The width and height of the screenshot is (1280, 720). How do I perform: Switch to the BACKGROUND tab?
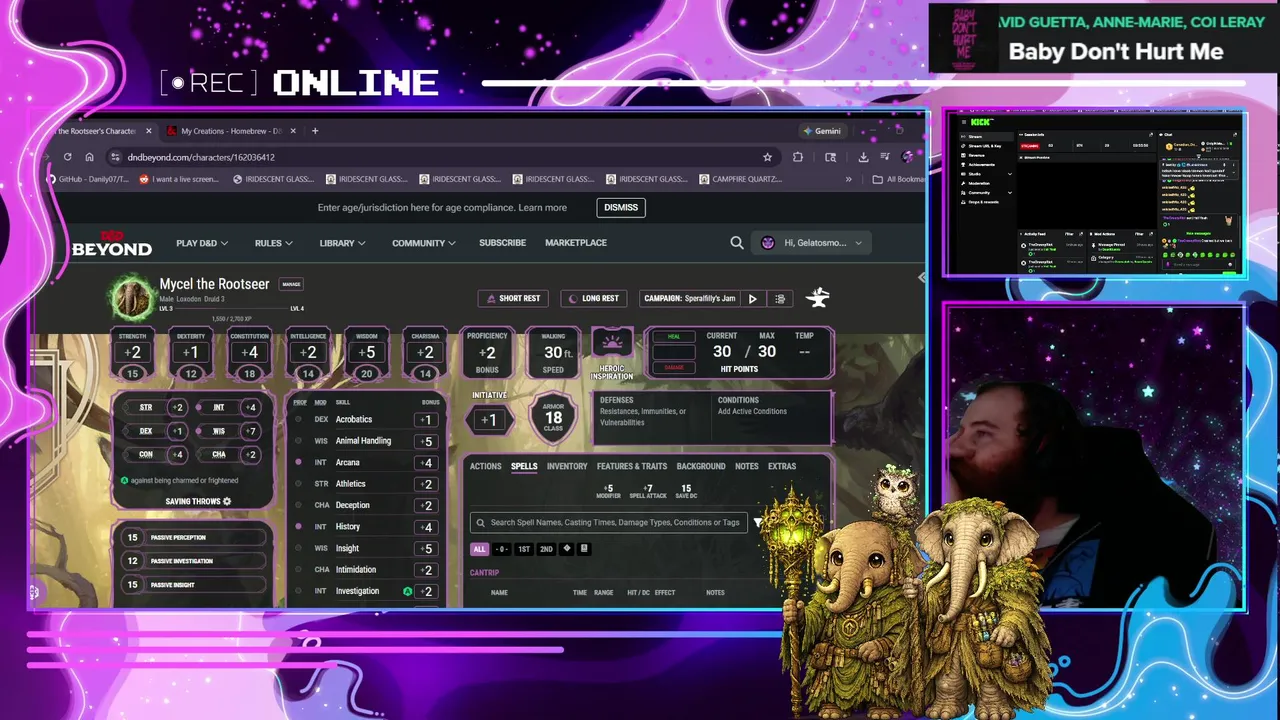coord(701,466)
